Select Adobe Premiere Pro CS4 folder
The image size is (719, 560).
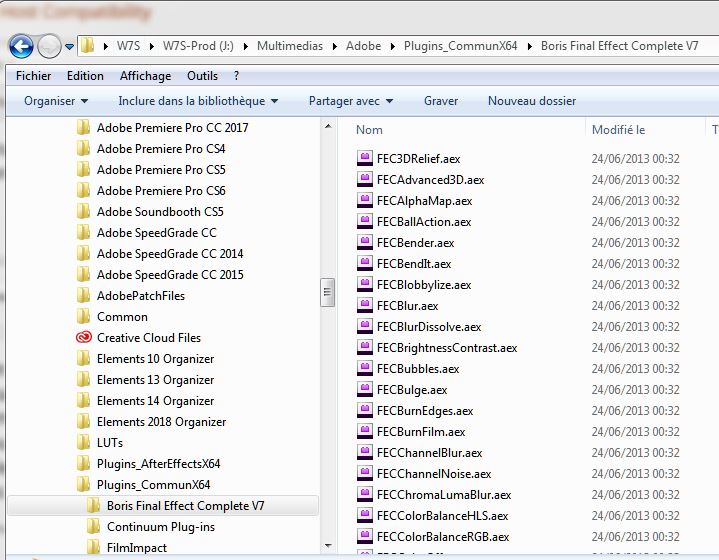(x=161, y=149)
